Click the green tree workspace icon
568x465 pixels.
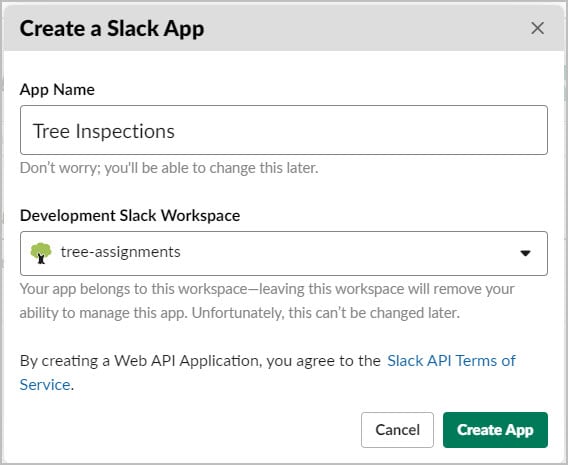[x=41, y=253]
